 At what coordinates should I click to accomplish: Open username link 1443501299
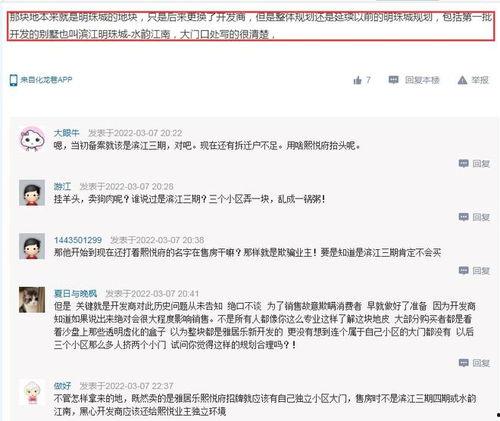[78, 240]
